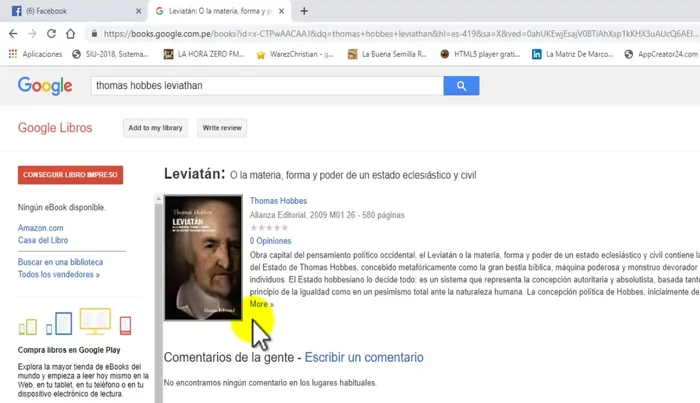
Task: Click the Leviatán book cover thumbnail
Action: [x=203, y=258]
